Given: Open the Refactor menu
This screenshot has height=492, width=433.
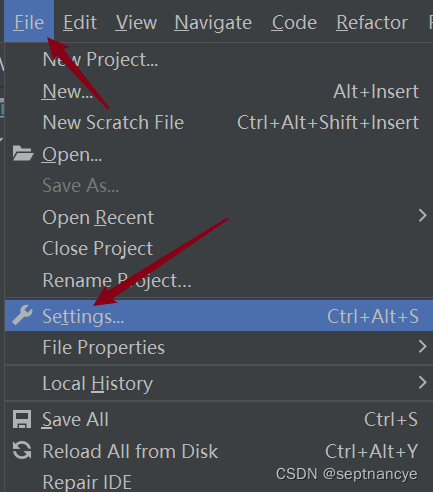Looking at the screenshot, I should pyautogui.click(x=372, y=22).
